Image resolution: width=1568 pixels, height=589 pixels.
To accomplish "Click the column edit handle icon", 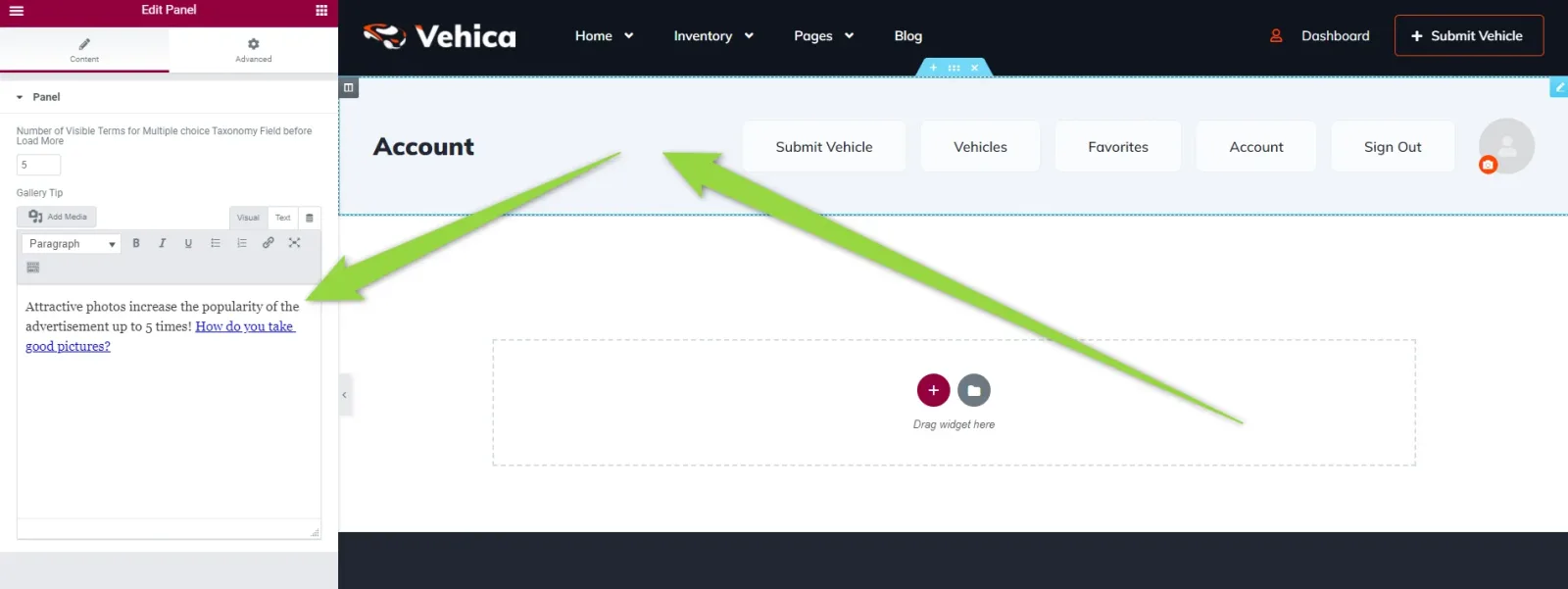I will click(348, 87).
